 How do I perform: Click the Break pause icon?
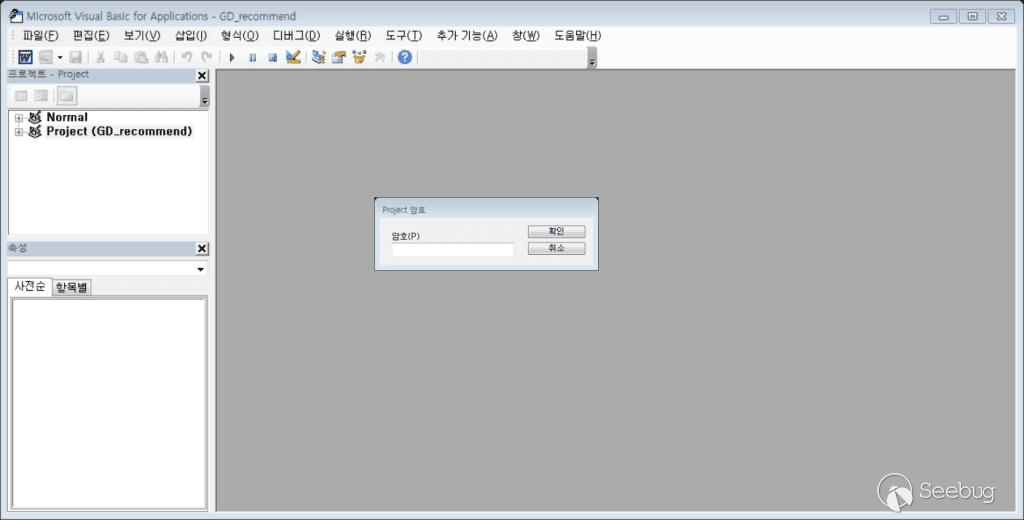tap(252, 57)
